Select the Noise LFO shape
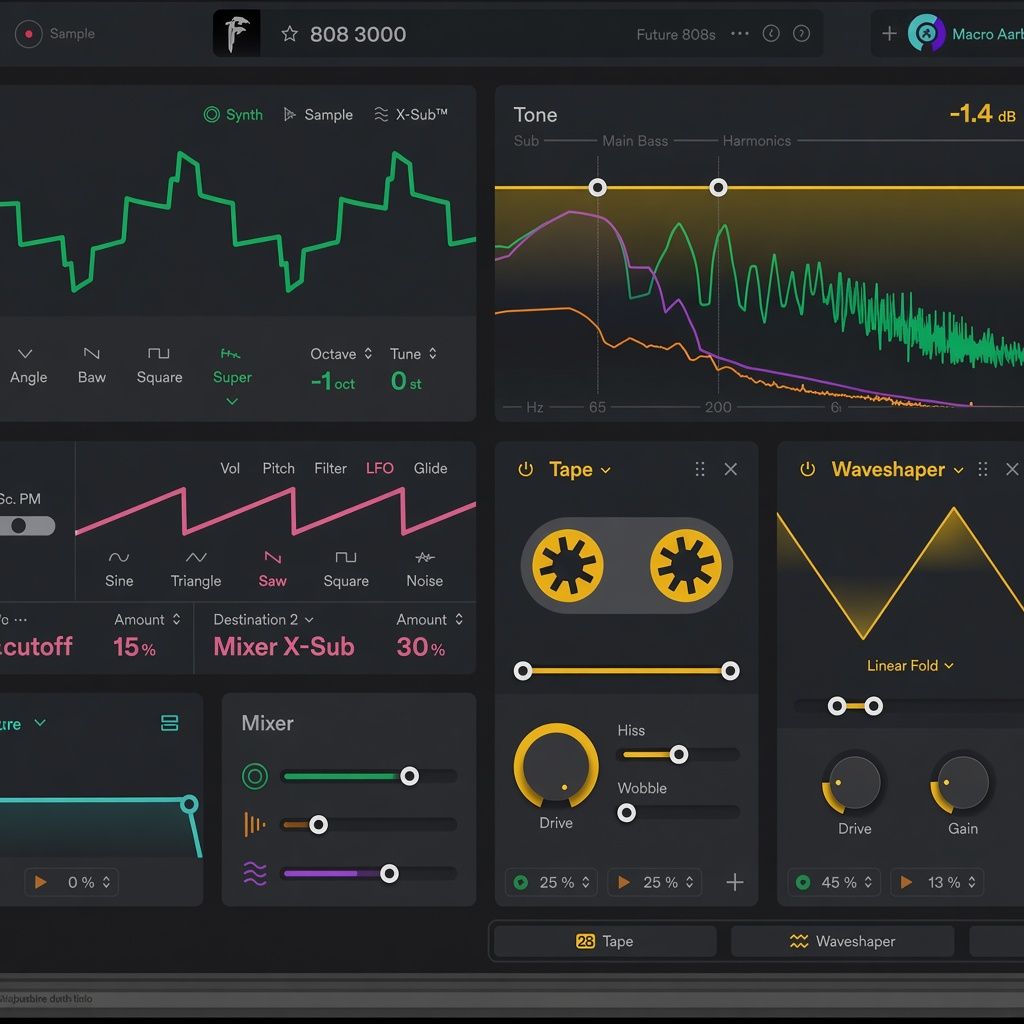Viewport: 1024px width, 1024px height. click(x=424, y=569)
